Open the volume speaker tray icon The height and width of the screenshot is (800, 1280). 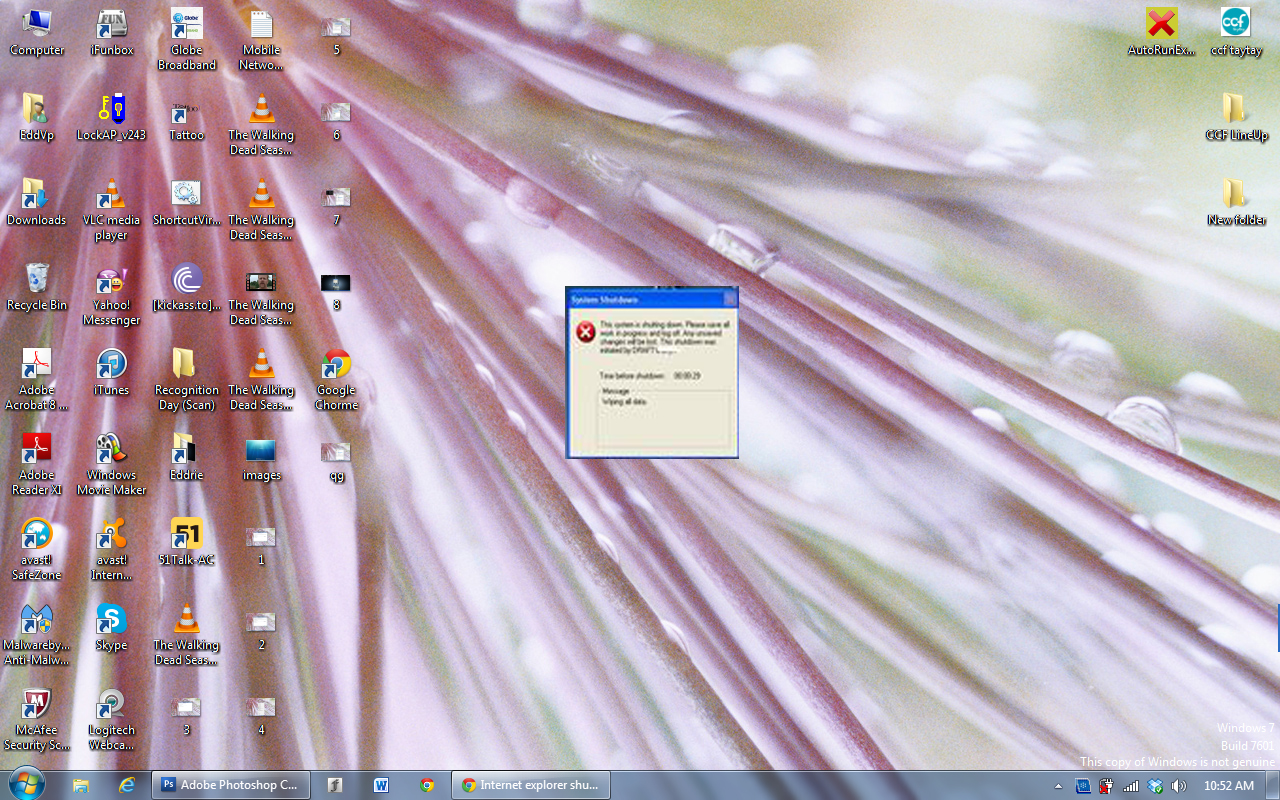1179,786
